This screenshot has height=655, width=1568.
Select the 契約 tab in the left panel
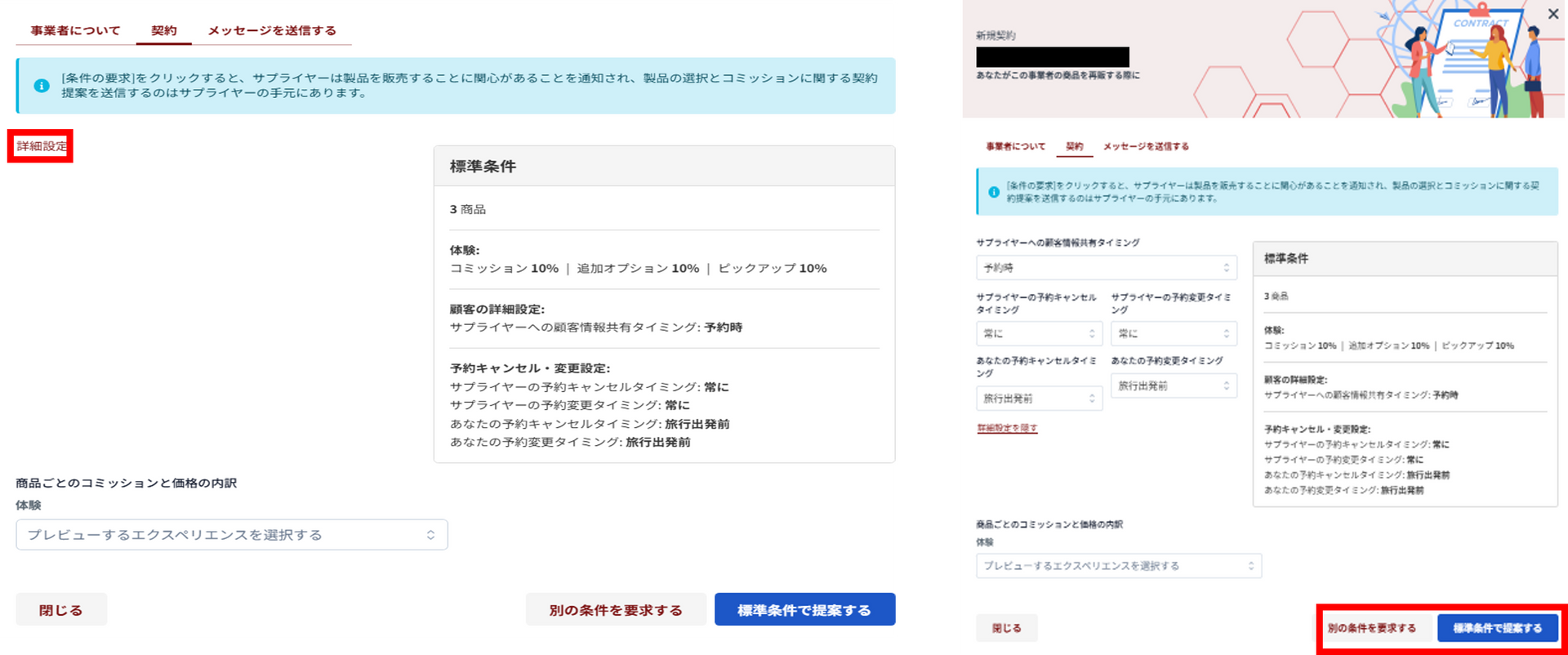pos(163,30)
